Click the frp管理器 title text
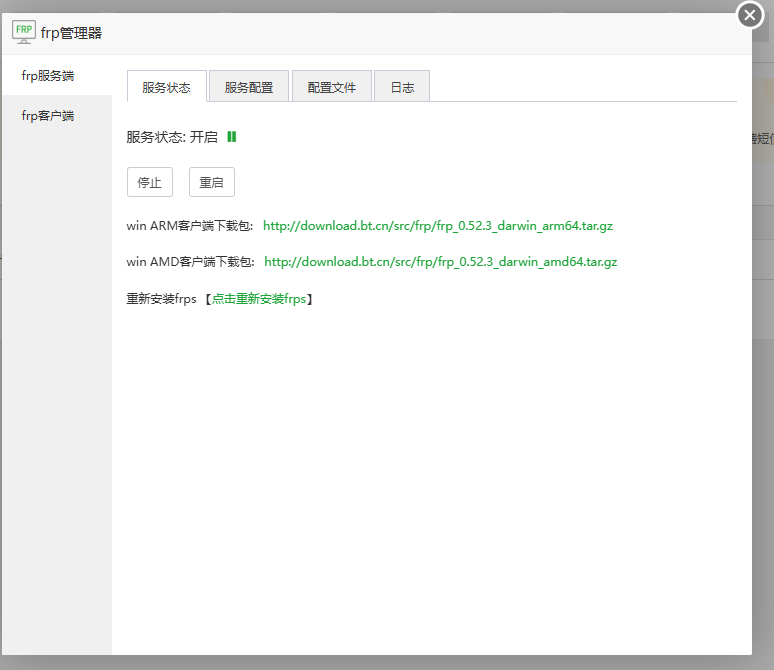Viewport: 774px width, 670px height. pyautogui.click(x=71, y=33)
